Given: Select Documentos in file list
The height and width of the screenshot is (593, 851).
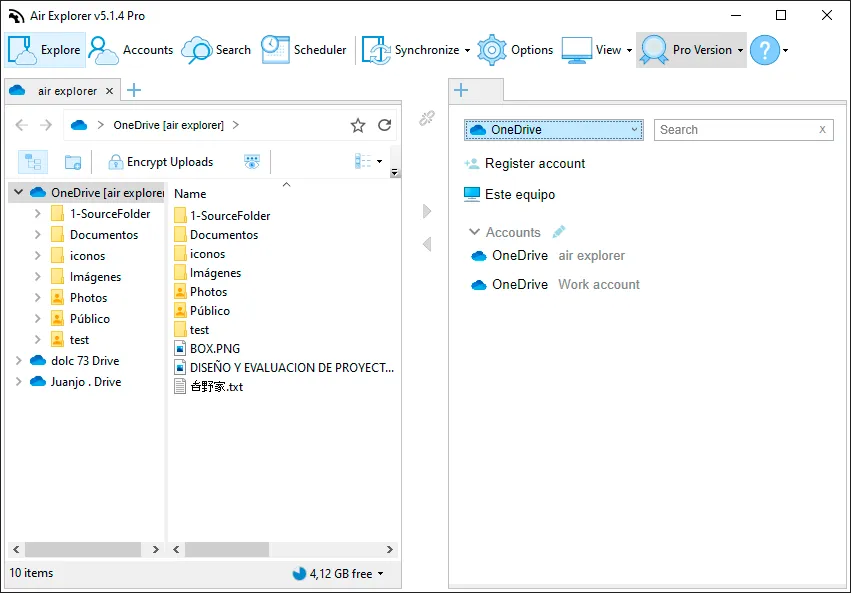Looking at the screenshot, I should coord(216,234).
